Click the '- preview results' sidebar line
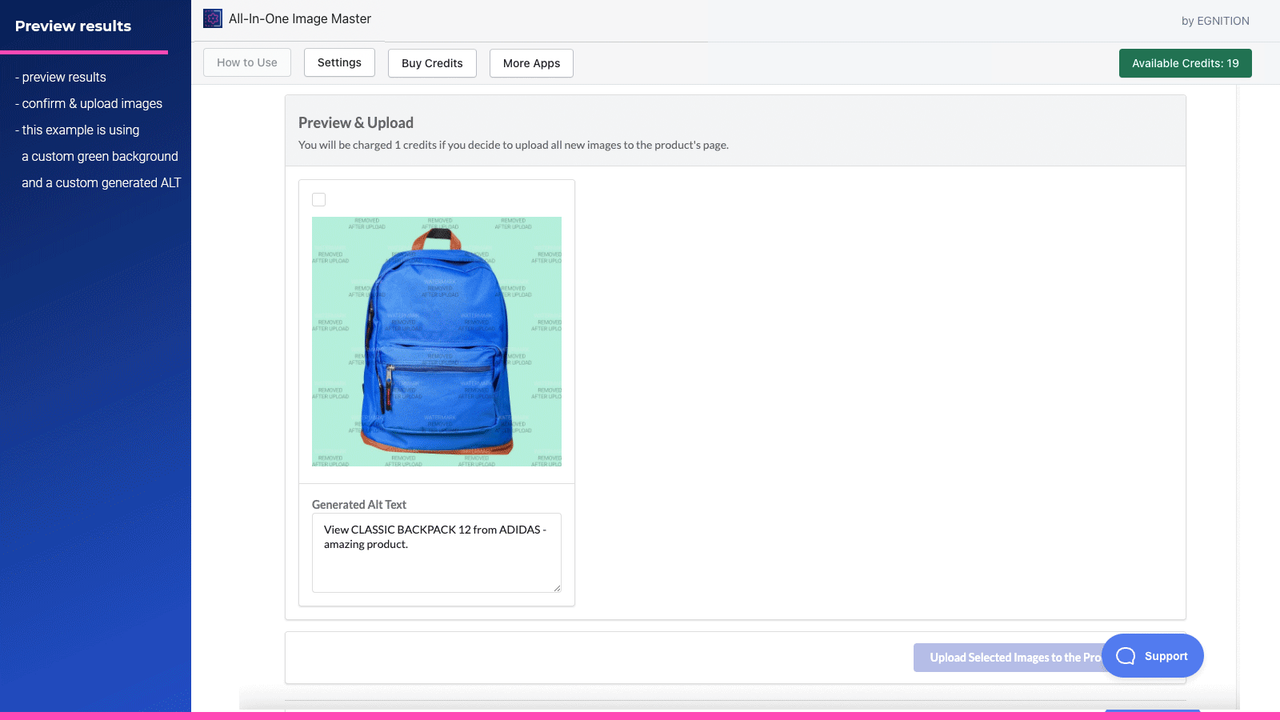This screenshot has height=720, width=1280. (60, 77)
